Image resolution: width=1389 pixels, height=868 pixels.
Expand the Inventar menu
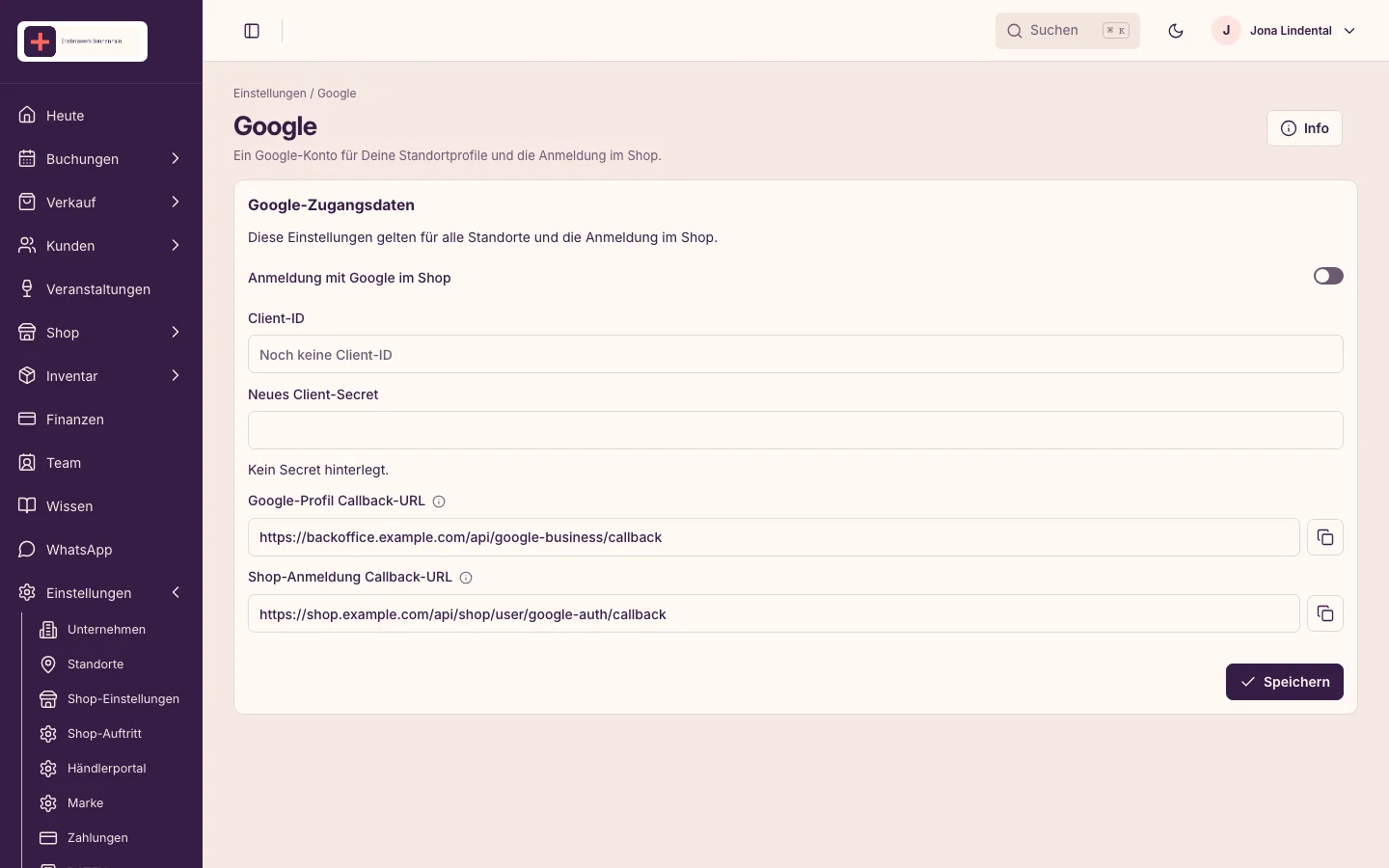[x=101, y=376]
